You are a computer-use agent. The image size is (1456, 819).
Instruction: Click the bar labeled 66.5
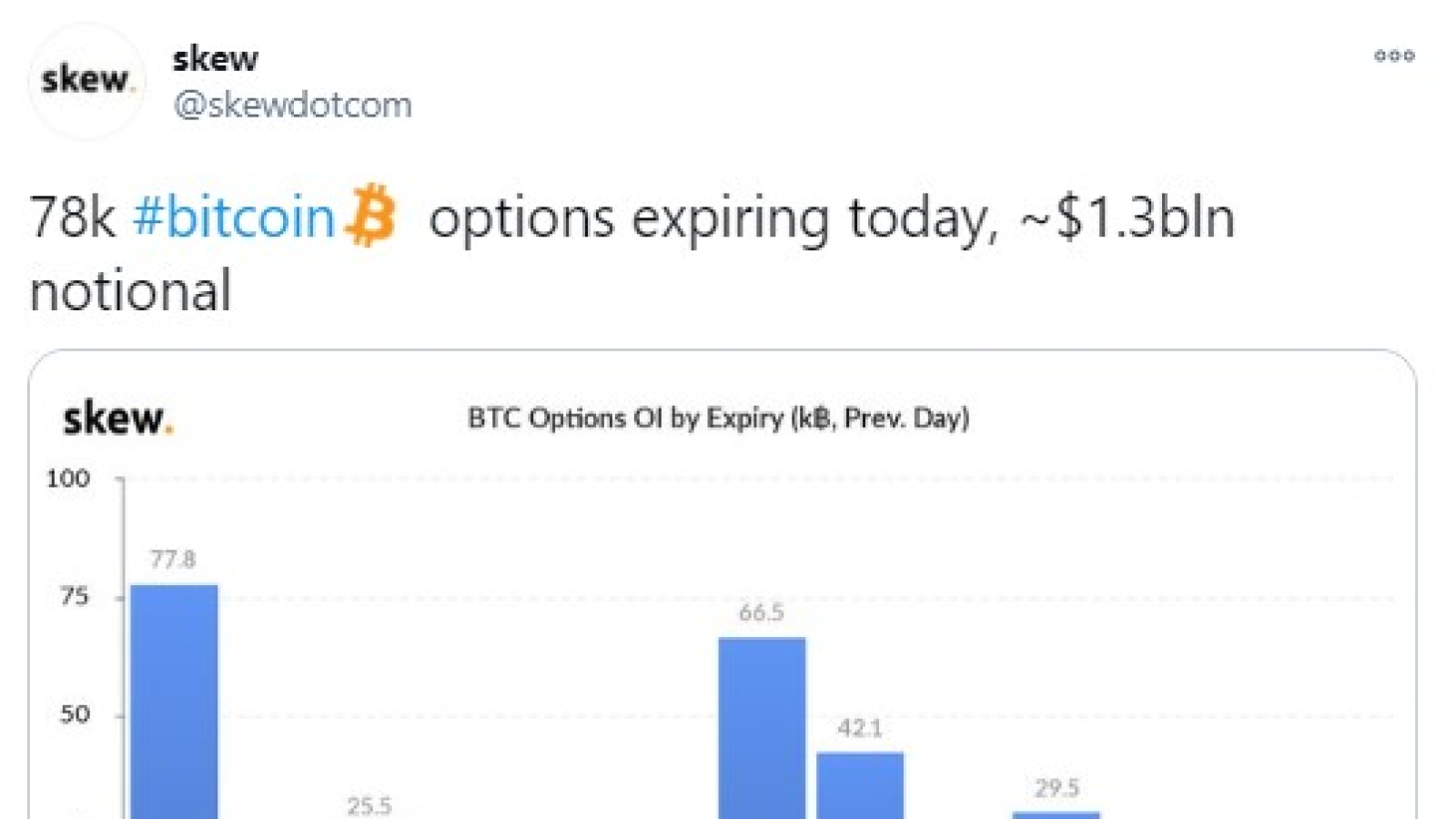coord(762,728)
